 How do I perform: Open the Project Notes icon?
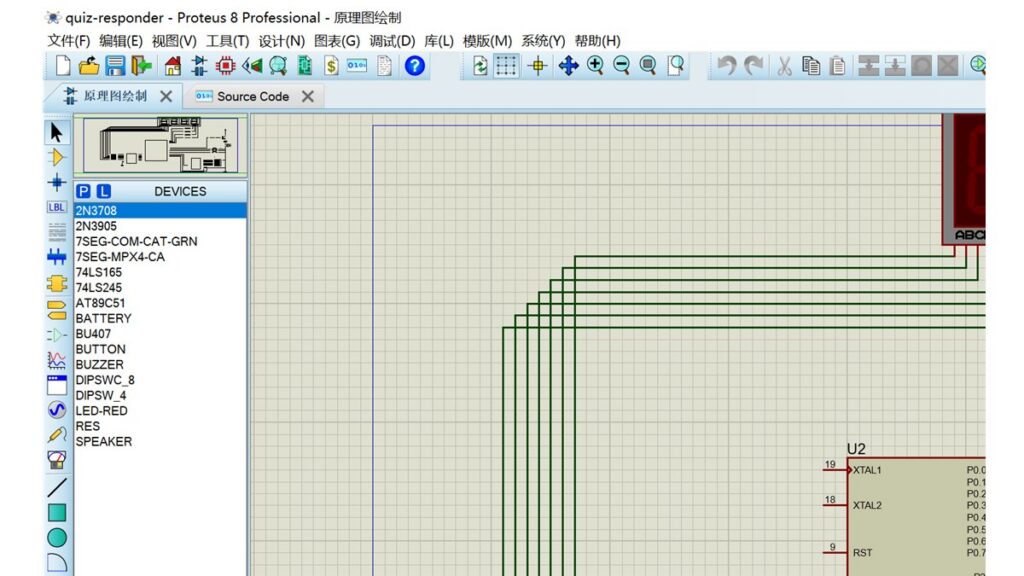(x=385, y=66)
